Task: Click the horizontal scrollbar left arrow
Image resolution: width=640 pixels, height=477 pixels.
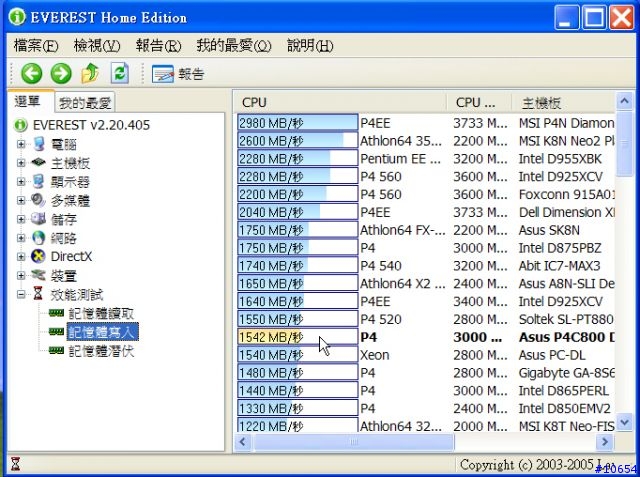Action: tap(243, 442)
